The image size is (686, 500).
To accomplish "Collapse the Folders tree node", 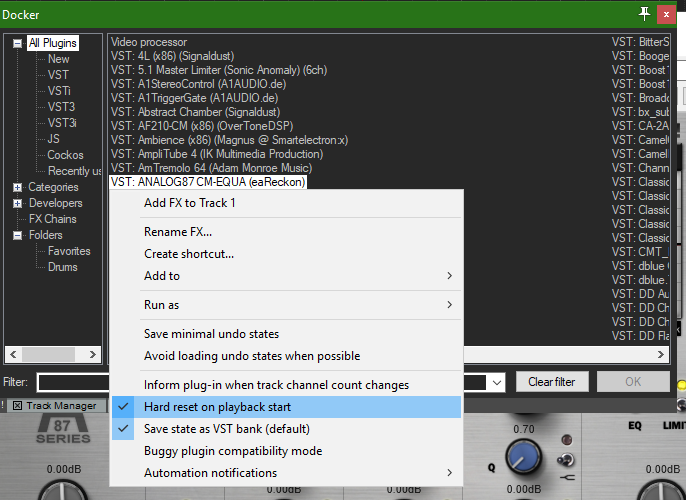I will pos(18,235).
